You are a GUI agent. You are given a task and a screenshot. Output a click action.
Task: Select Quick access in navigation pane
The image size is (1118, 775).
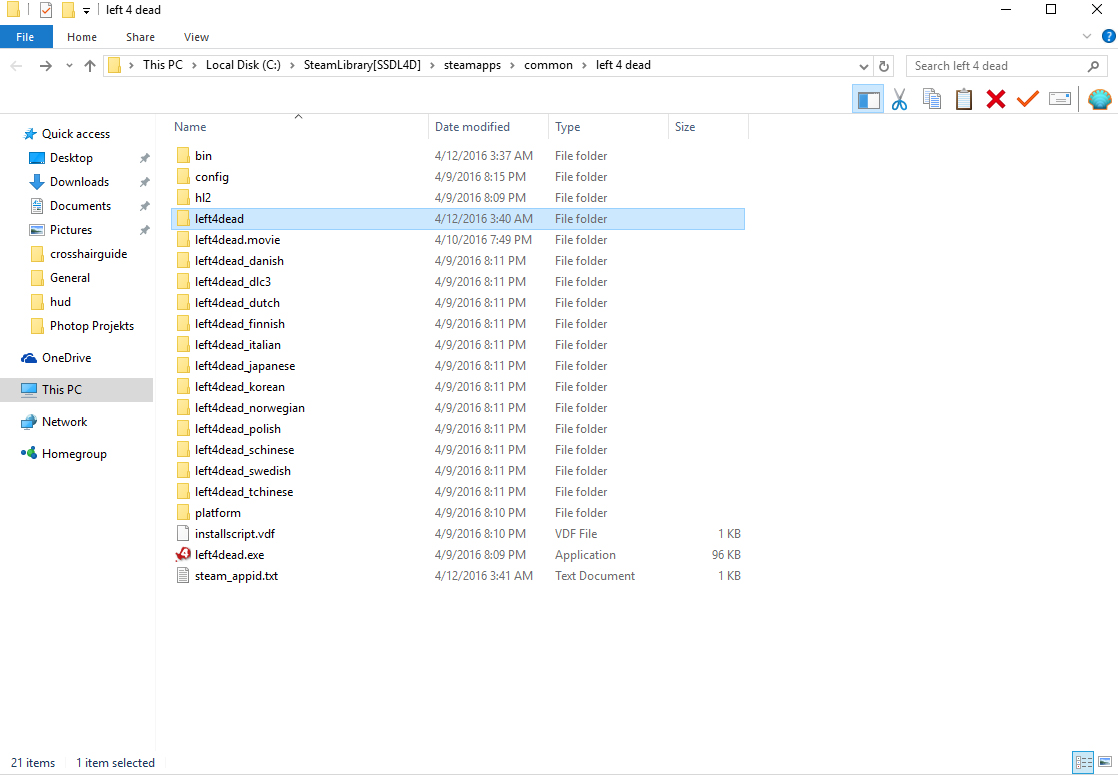[x=76, y=134]
